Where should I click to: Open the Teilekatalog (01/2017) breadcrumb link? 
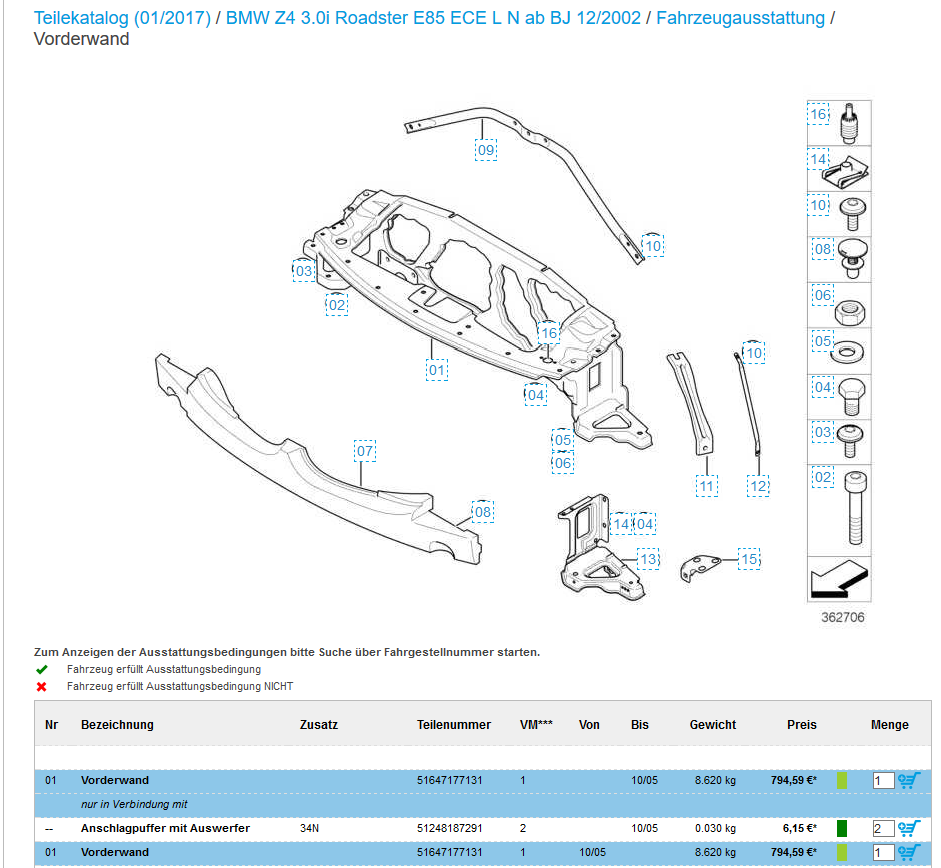122,18
